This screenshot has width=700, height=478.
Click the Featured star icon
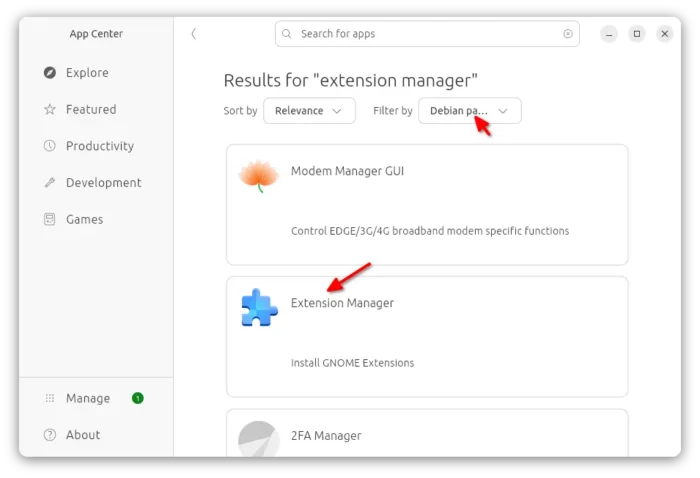pos(50,109)
